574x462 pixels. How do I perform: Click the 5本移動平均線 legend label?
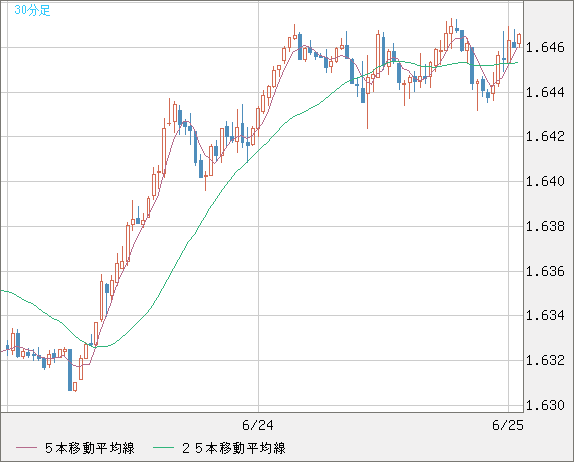(90, 448)
